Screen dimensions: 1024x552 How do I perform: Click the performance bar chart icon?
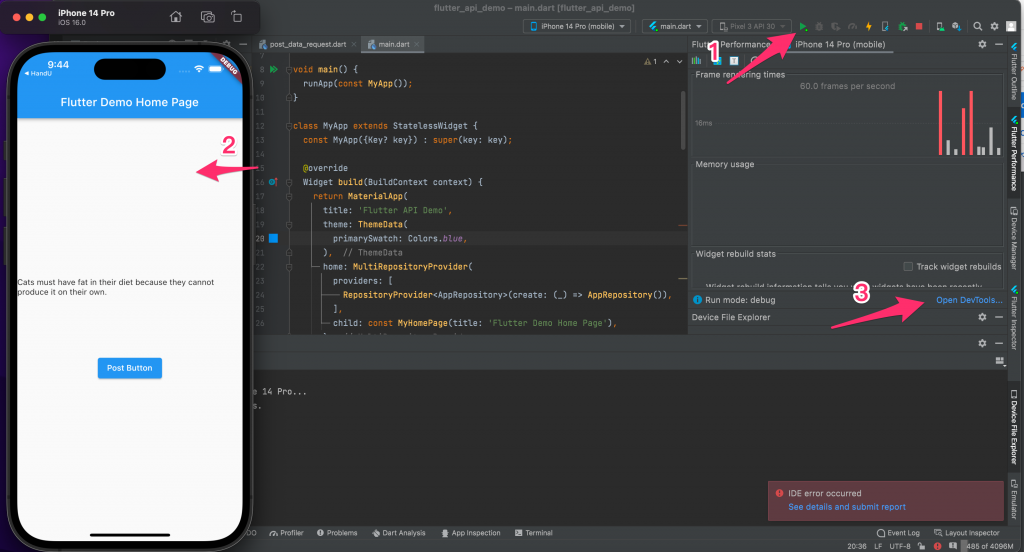pyautogui.click(x=697, y=61)
